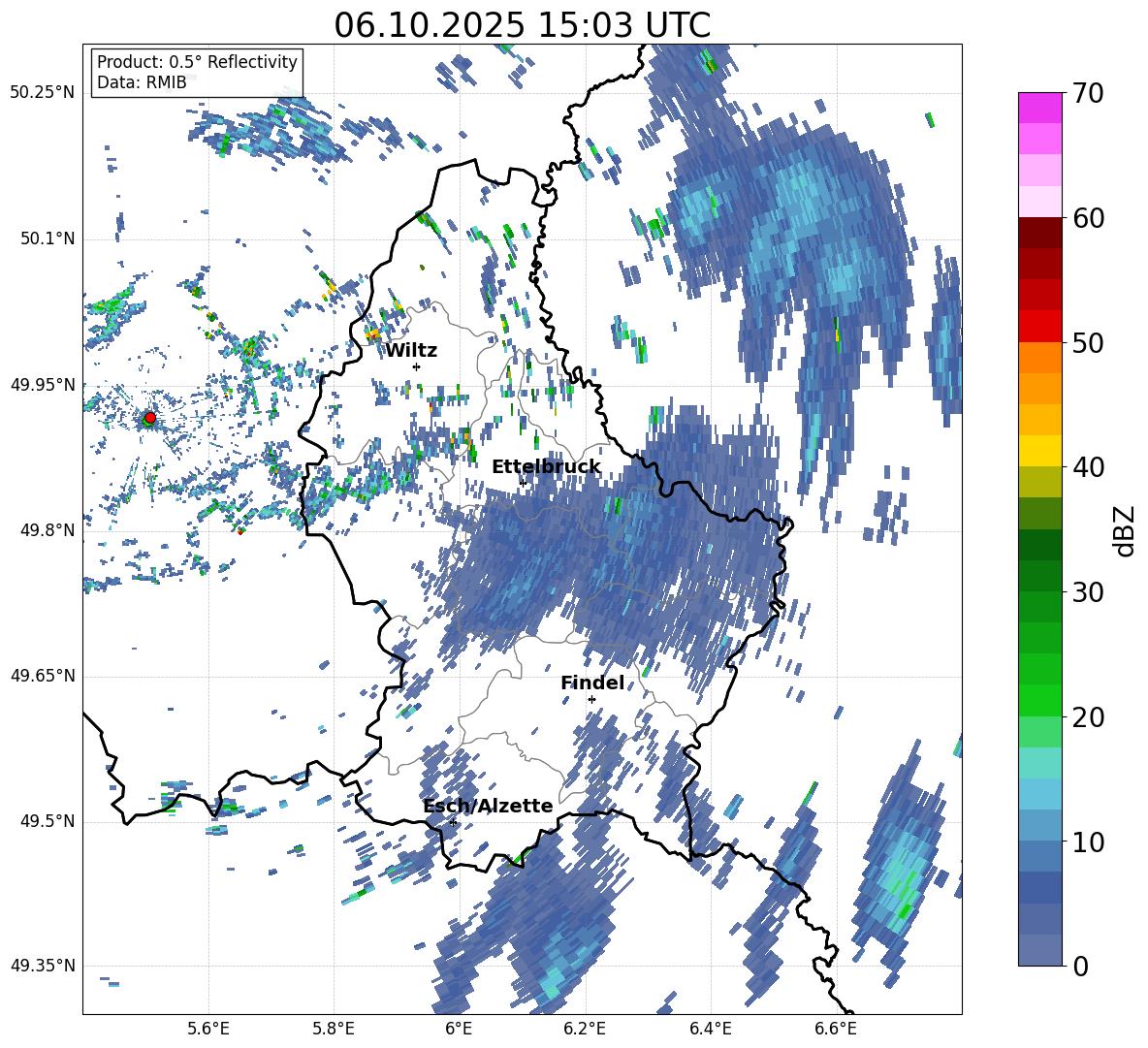This screenshot has width=1148, height=1048.
Task: Click the 6°E longitude label
Action: pyautogui.click(x=459, y=1030)
